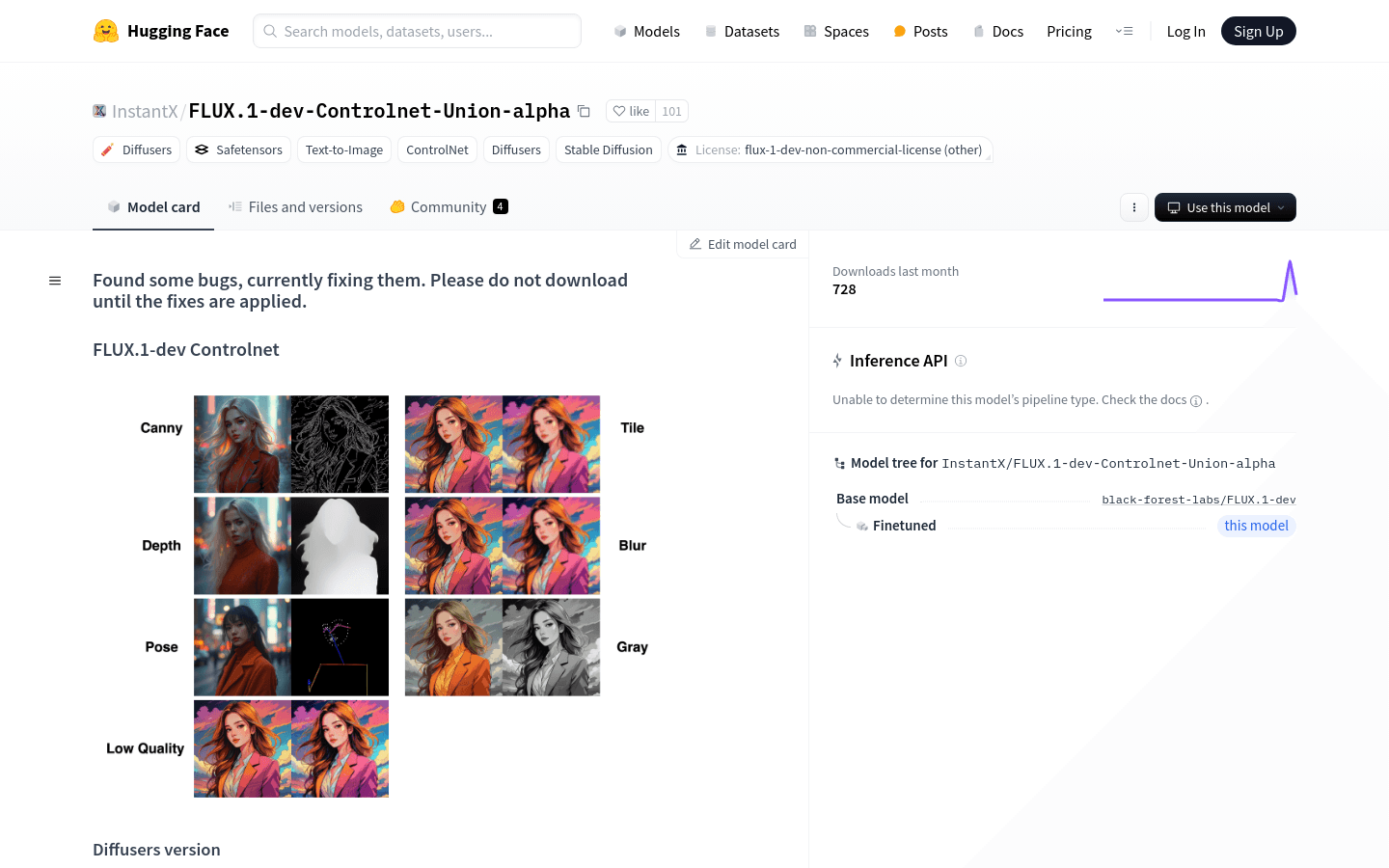Click the Hugging Face emoji logo
Viewport: 1389px width, 868px height.
click(x=106, y=31)
